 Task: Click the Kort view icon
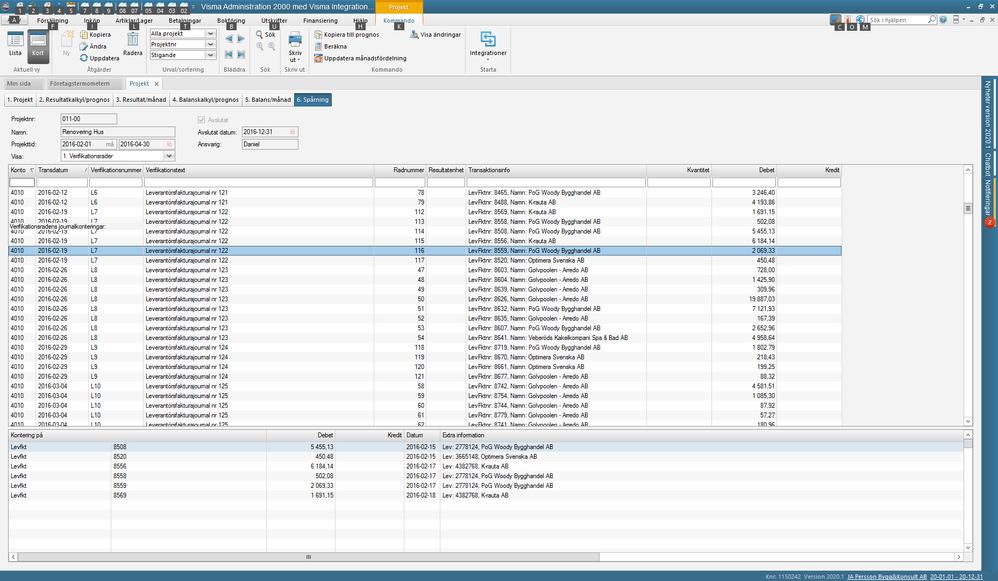pos(38,42)
